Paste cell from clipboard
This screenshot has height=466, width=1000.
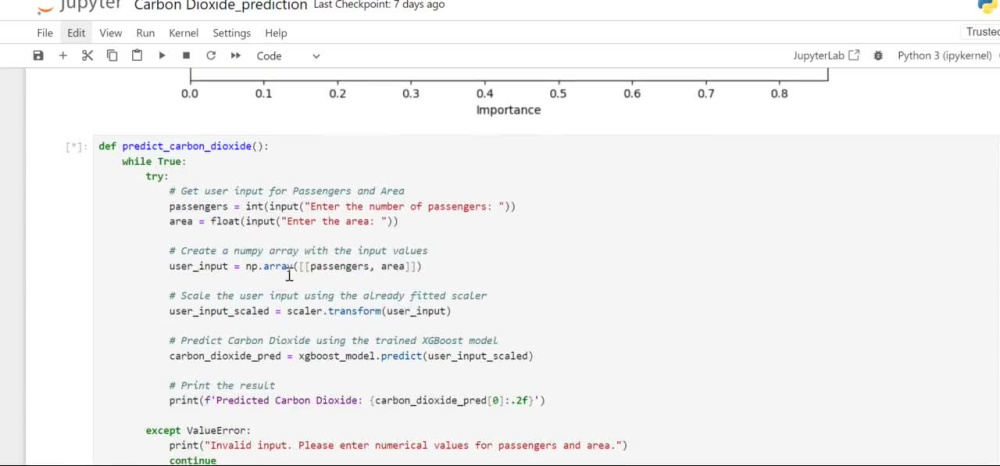pyautogui.click(x=136, y=55)
